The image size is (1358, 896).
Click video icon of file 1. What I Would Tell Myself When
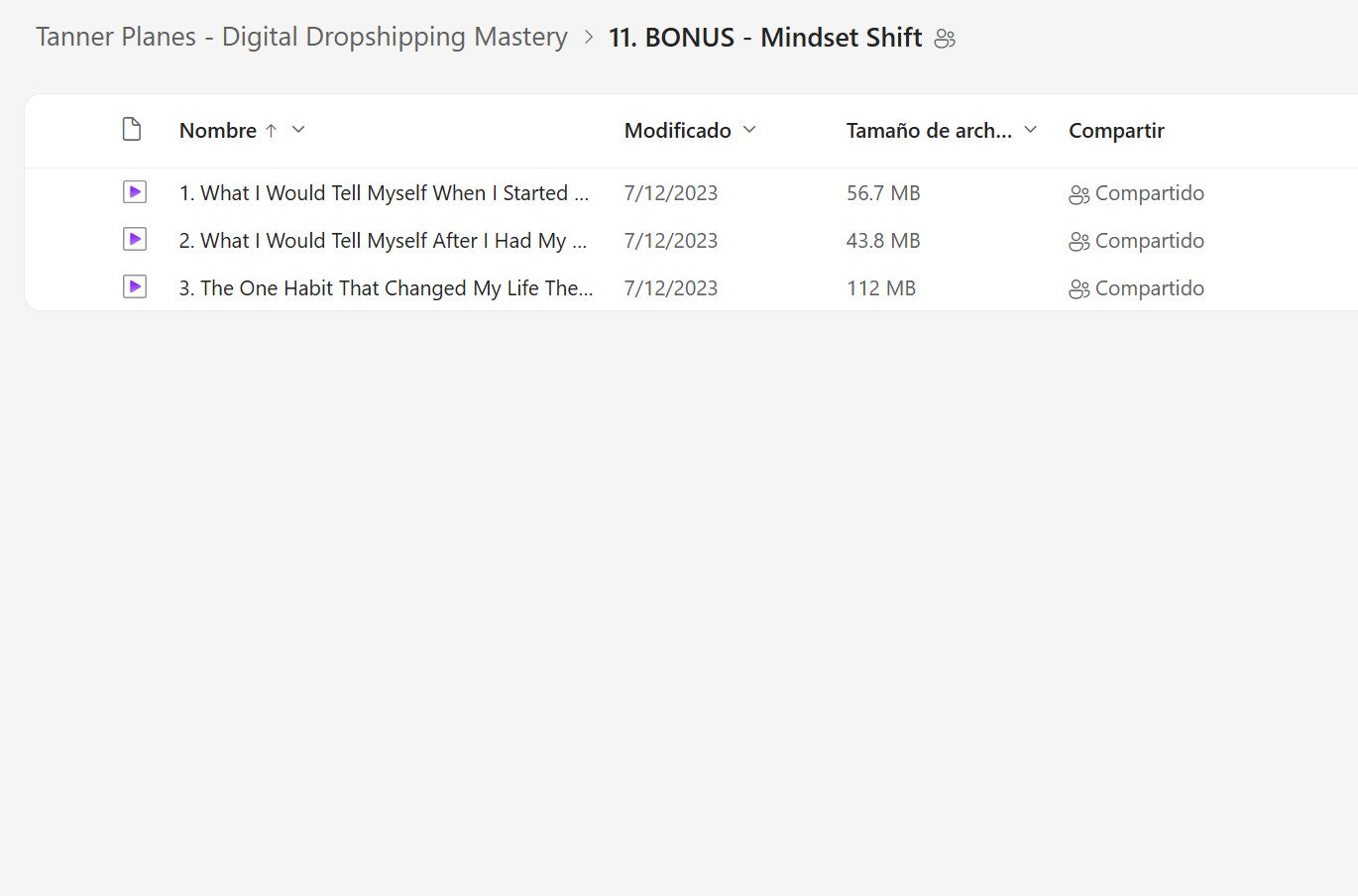pos(135,192)
